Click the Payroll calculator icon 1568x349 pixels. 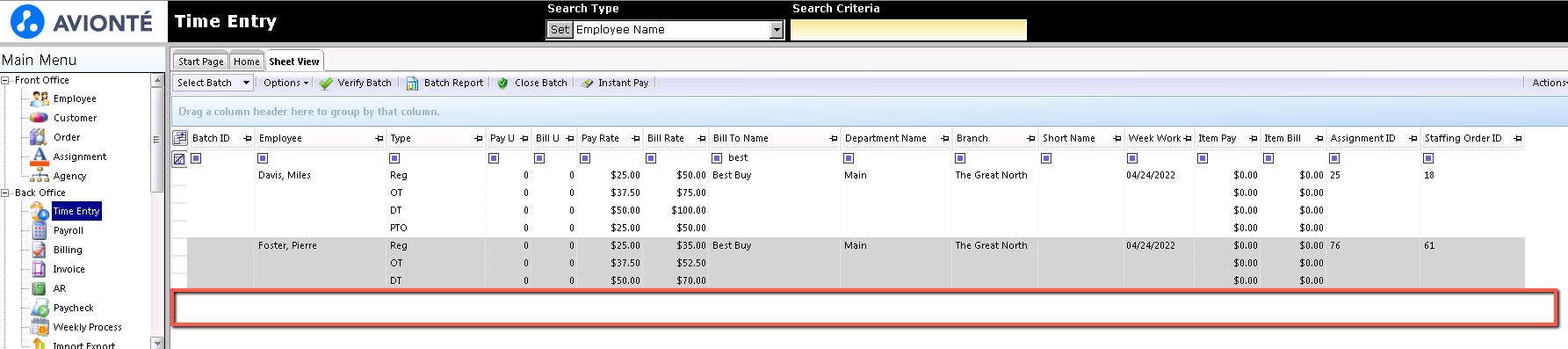40,230
